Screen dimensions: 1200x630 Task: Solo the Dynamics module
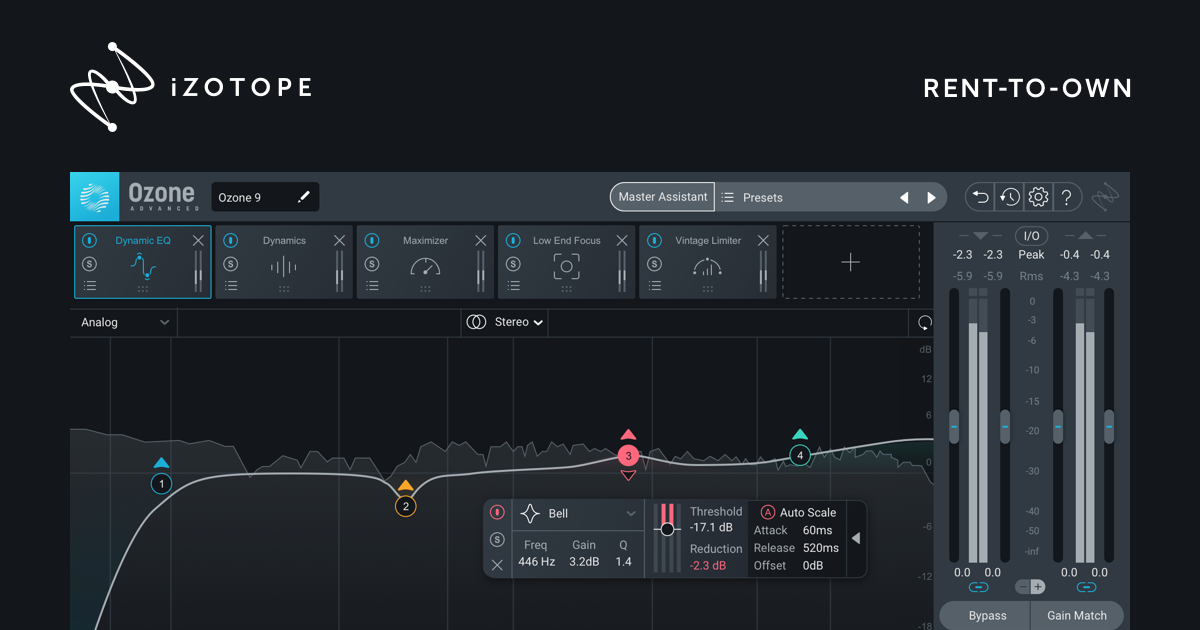[x=231, y=264]
